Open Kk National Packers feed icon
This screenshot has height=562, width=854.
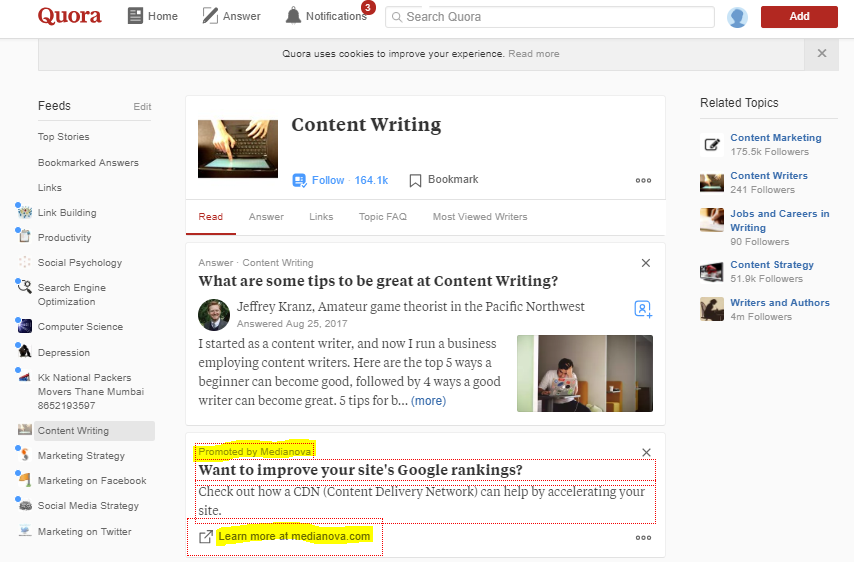(24, 376)
